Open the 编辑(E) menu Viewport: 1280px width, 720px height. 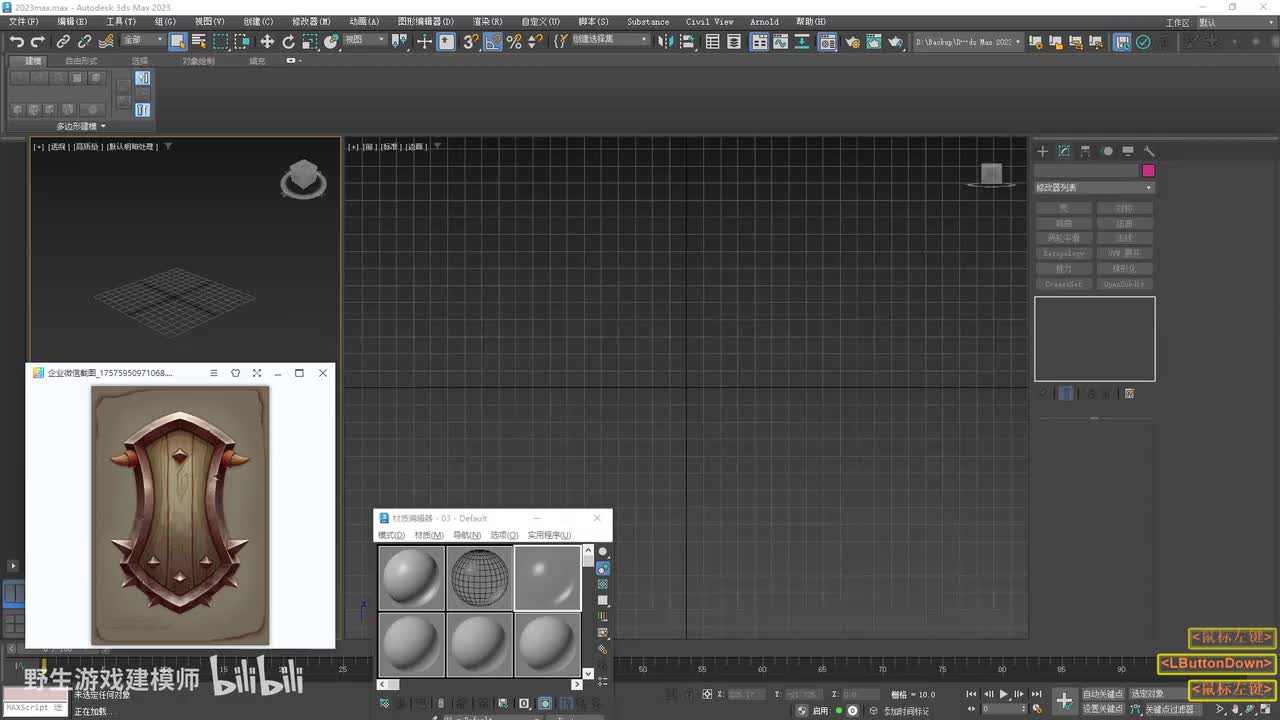72,21
